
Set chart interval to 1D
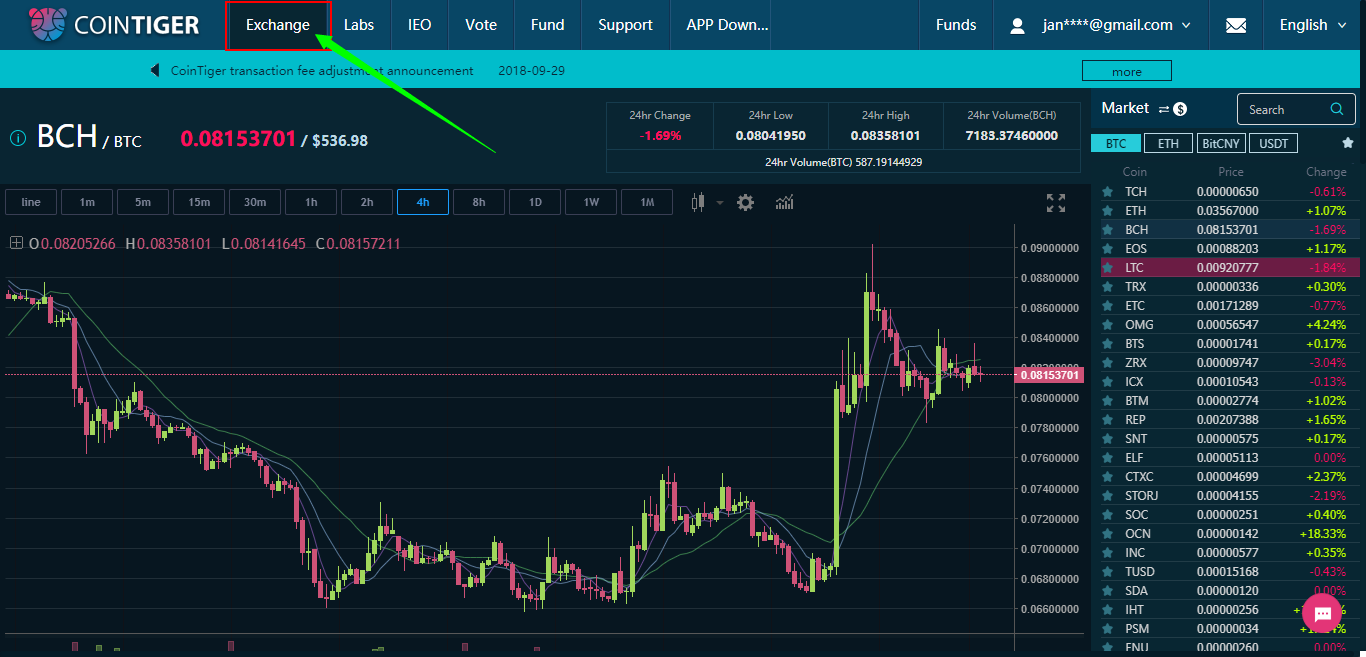[535, 202]
